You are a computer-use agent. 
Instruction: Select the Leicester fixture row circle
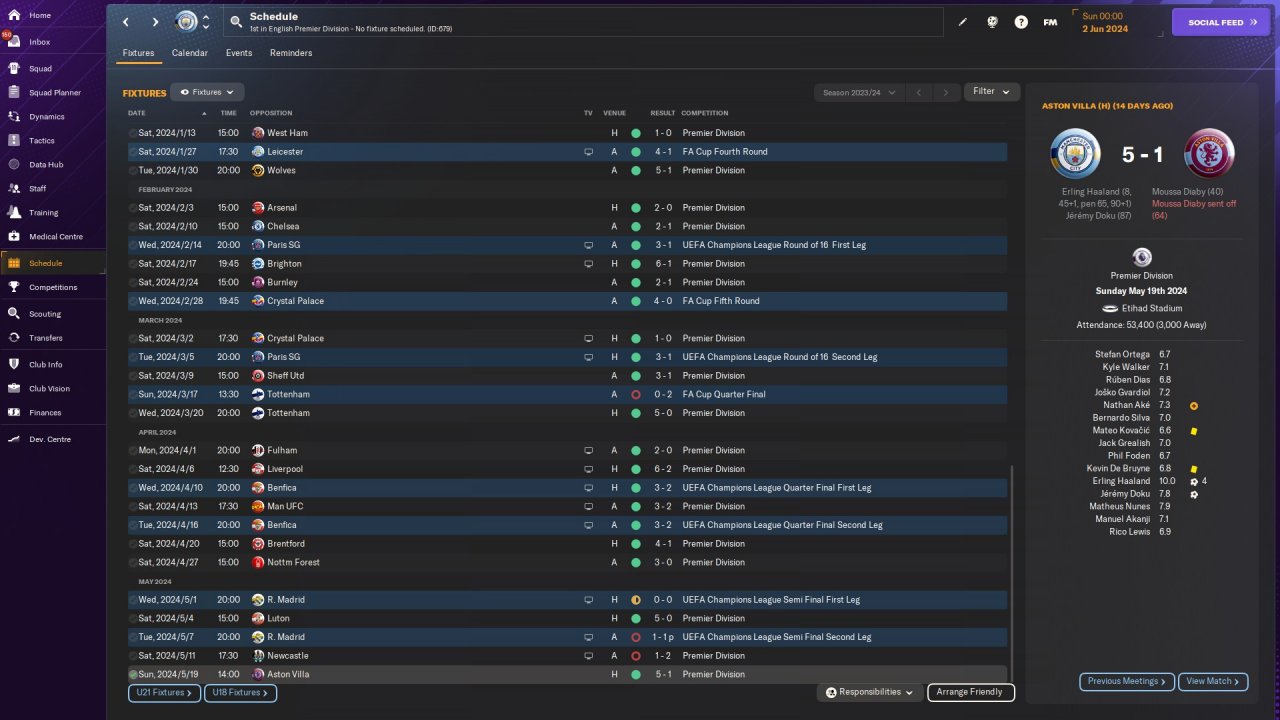133,152
